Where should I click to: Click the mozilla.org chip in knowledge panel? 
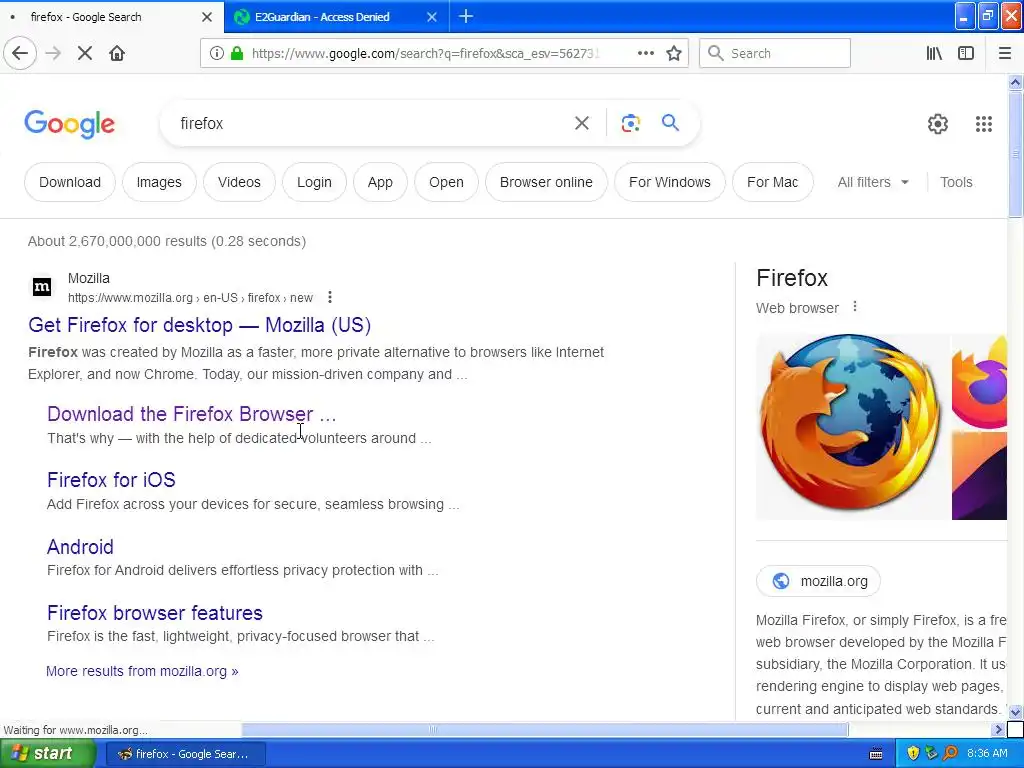tap(818, 581)
